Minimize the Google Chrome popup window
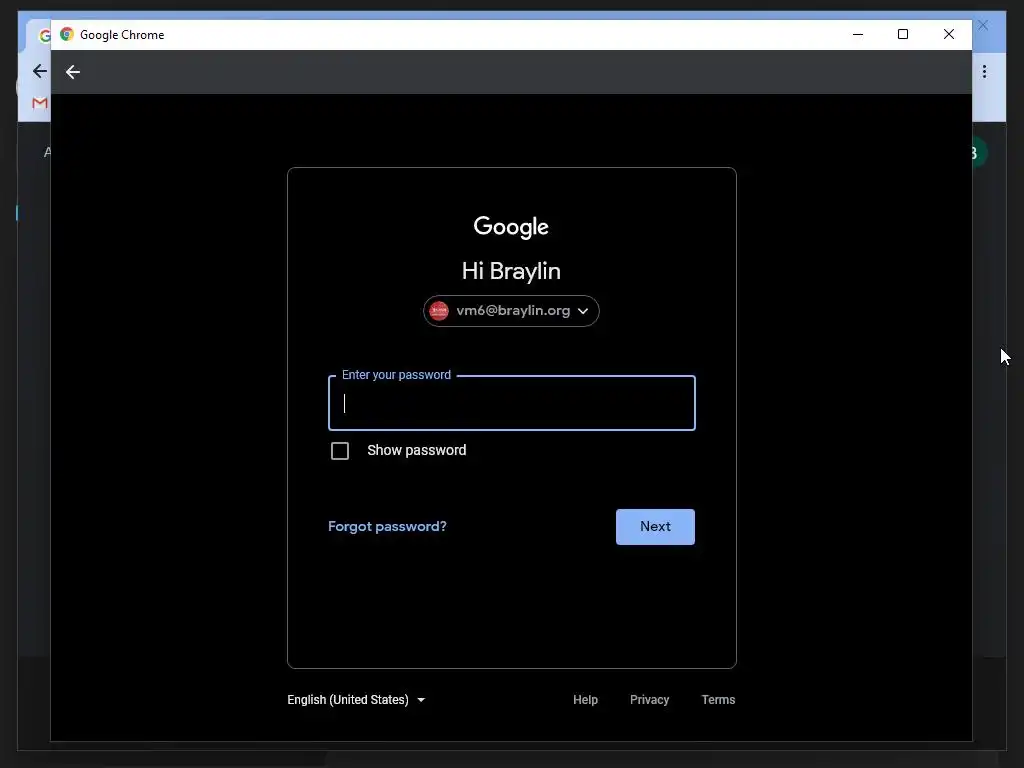The image size is (1024, 768). pyautogui.click(x=858, y=35)
